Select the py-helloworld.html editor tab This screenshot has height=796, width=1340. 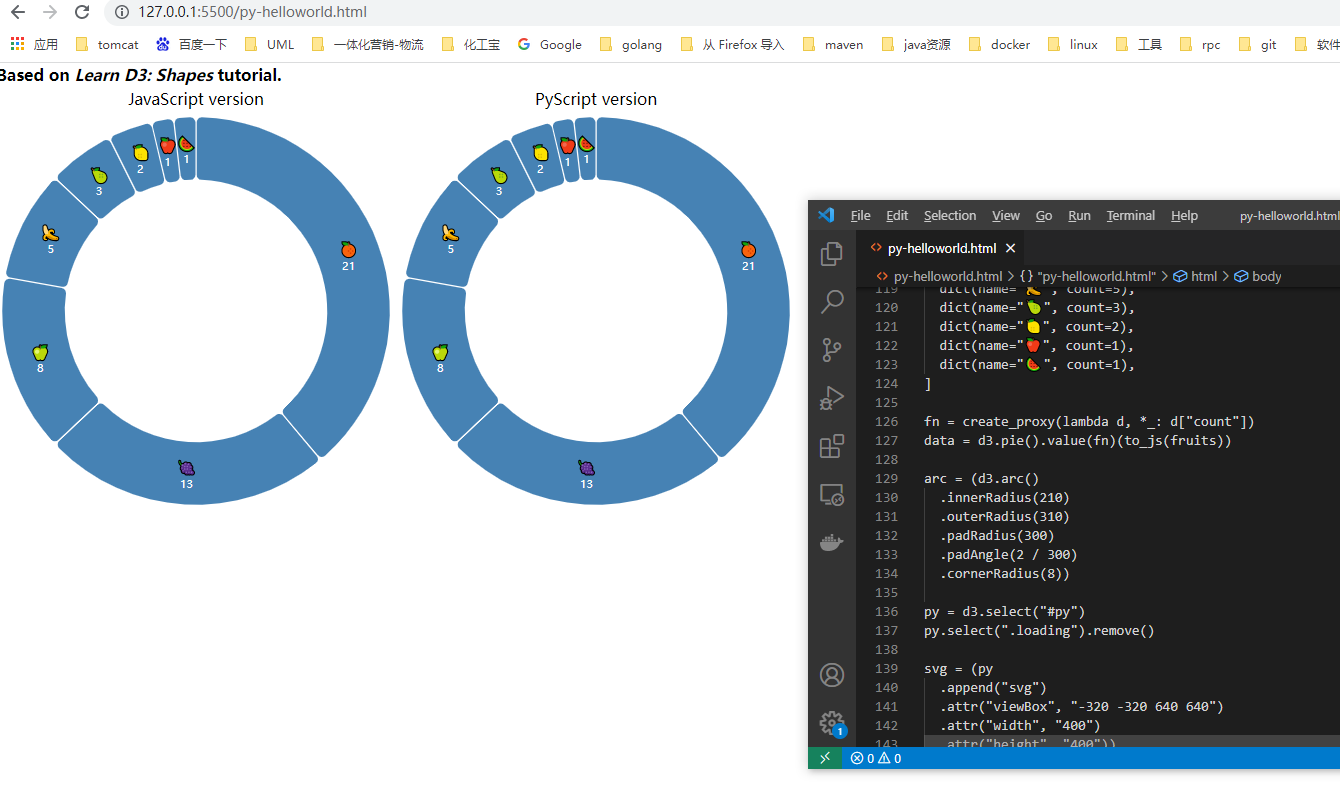(941, 248)
